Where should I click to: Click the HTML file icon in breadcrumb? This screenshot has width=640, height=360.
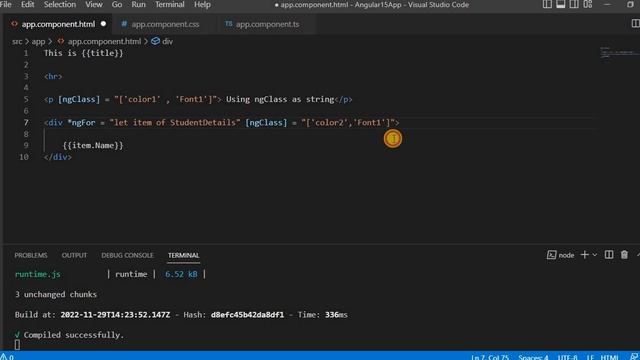tap(61, 41)
